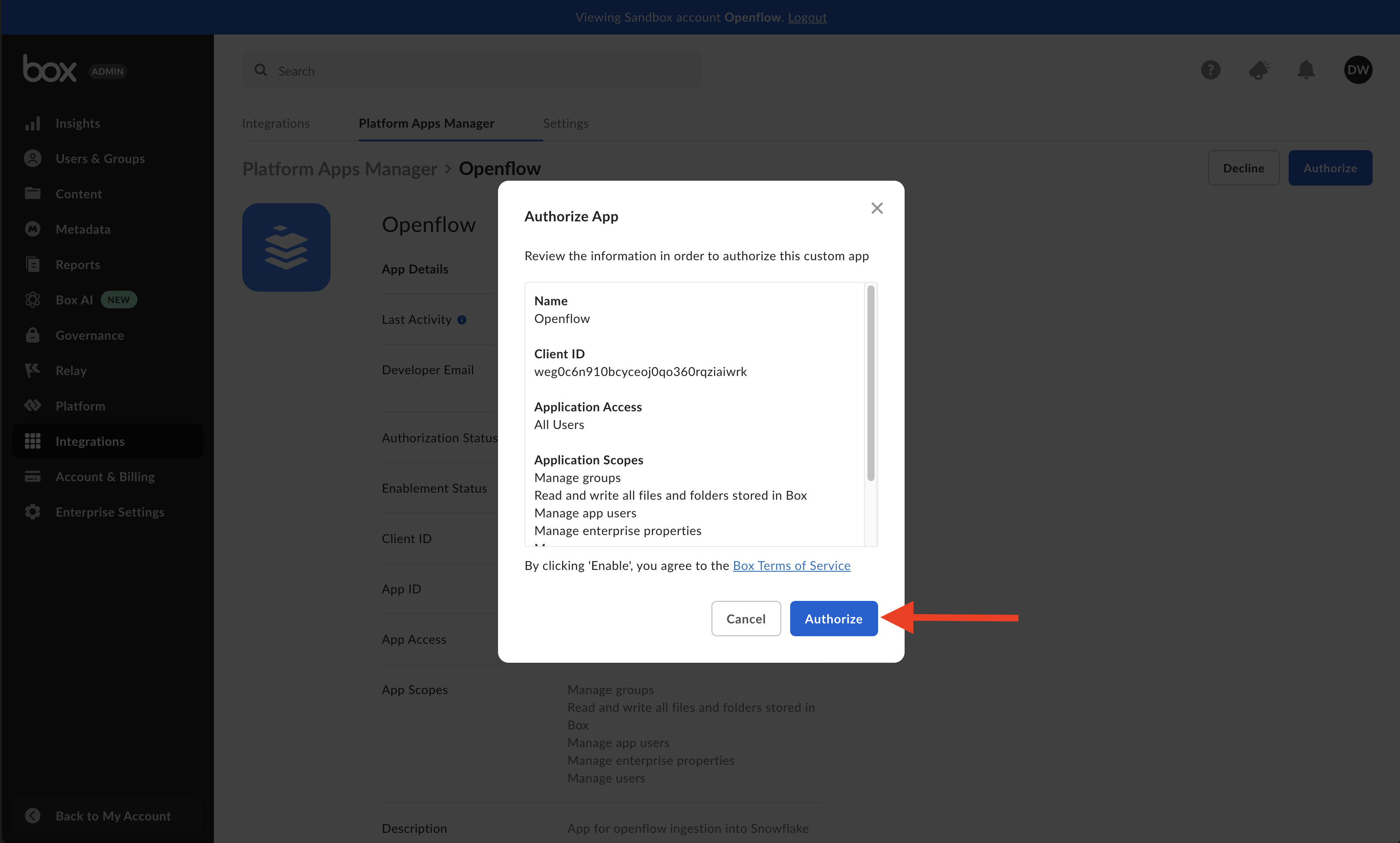Click the scrollbar in the app info box

point(871,384)
